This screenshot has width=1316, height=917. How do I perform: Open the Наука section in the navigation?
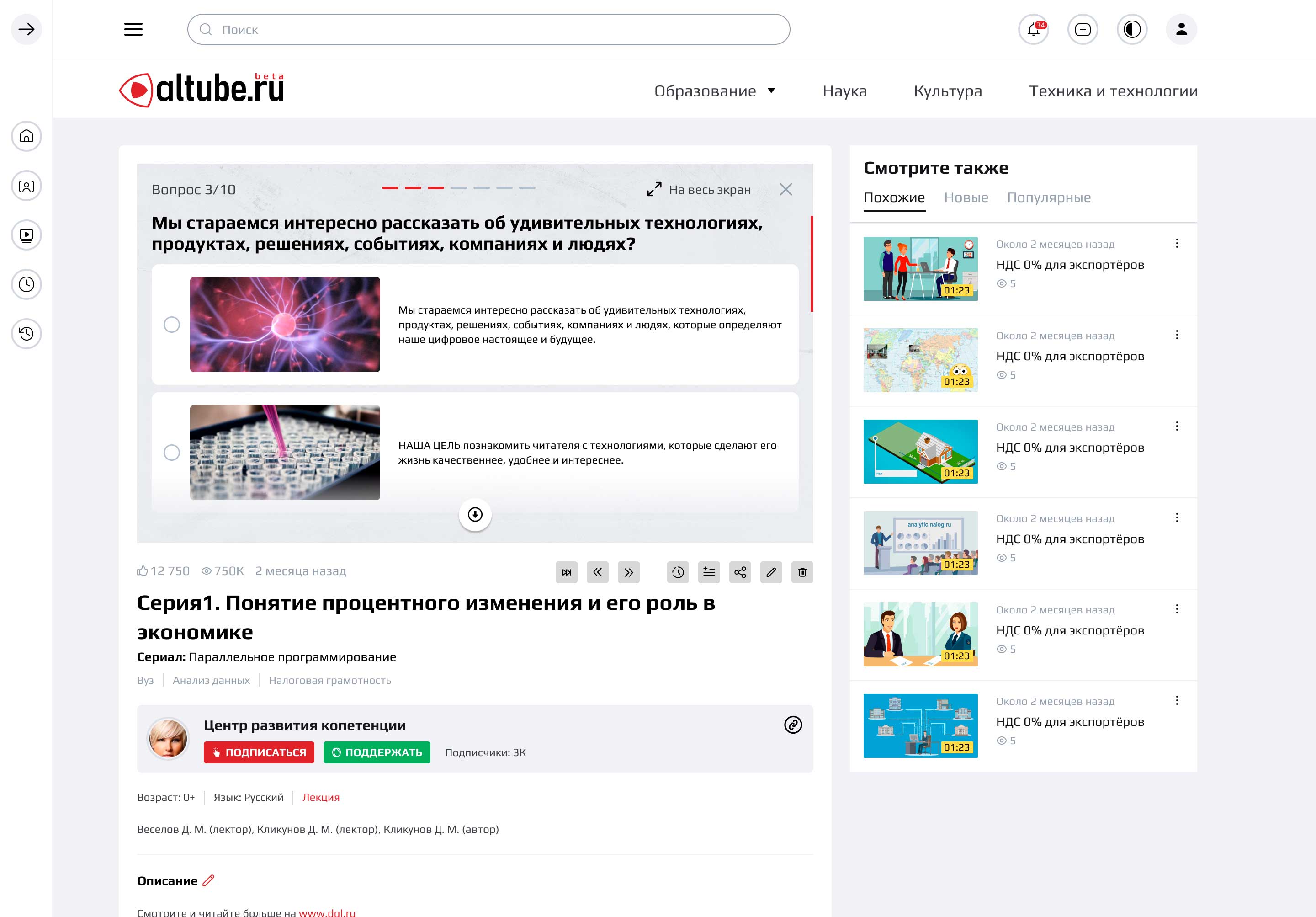(x=844, y=91)
